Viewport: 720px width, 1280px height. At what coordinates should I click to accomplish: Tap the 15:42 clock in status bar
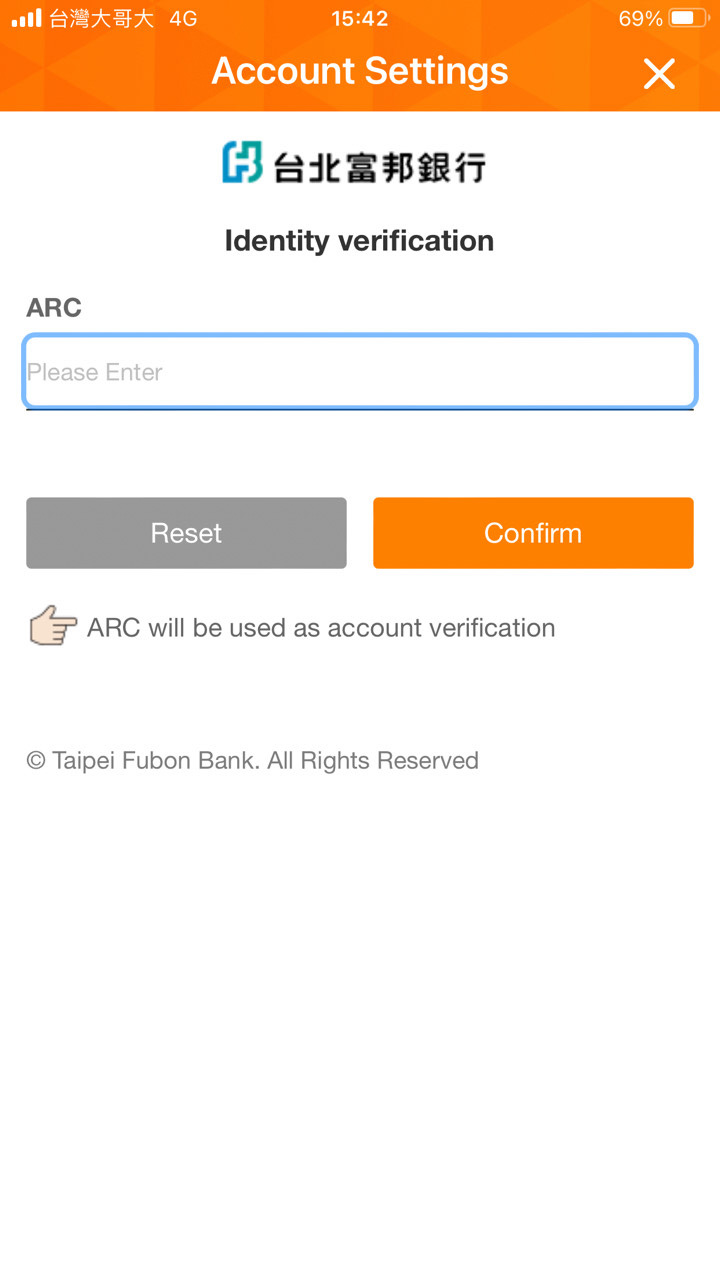[359, 18]
